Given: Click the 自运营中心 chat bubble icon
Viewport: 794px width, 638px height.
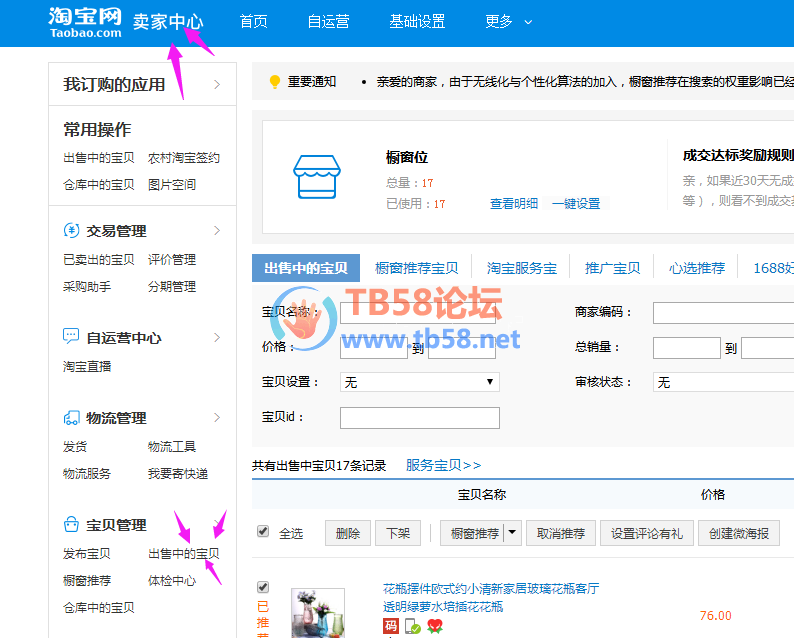Looking at the screenshot, I should (x=71, y=336).
